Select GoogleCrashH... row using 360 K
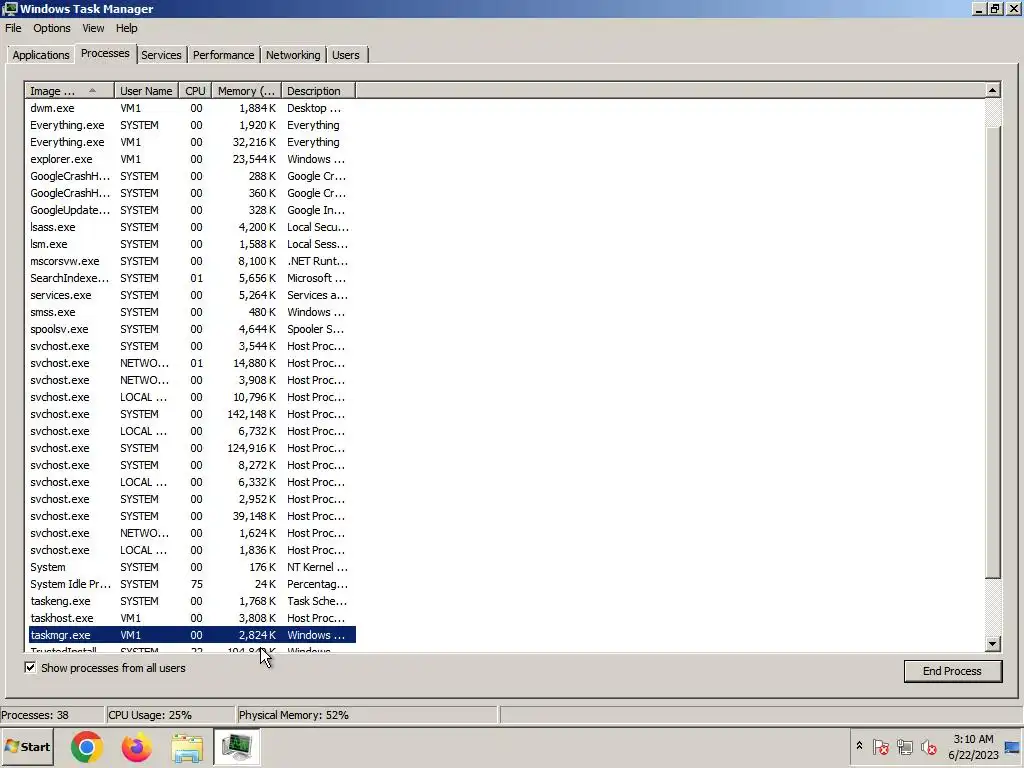 (x=192, y=193)
